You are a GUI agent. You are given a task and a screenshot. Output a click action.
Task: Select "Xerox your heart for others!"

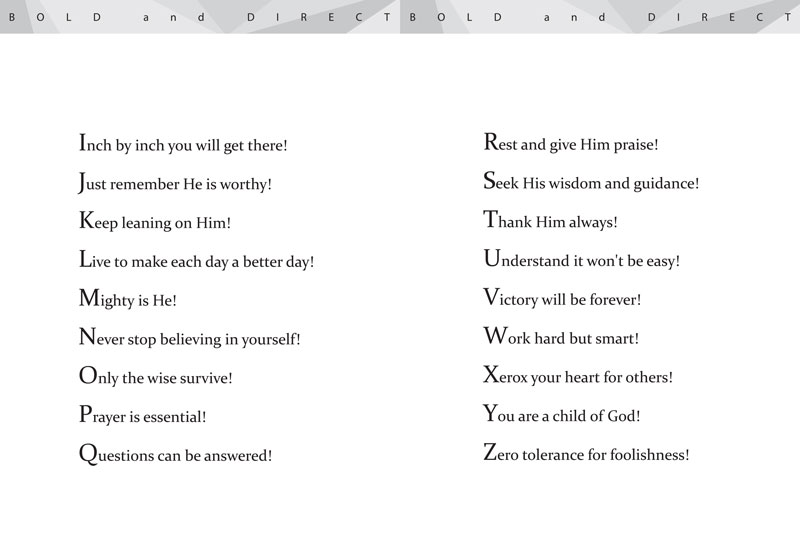point(578,375)
